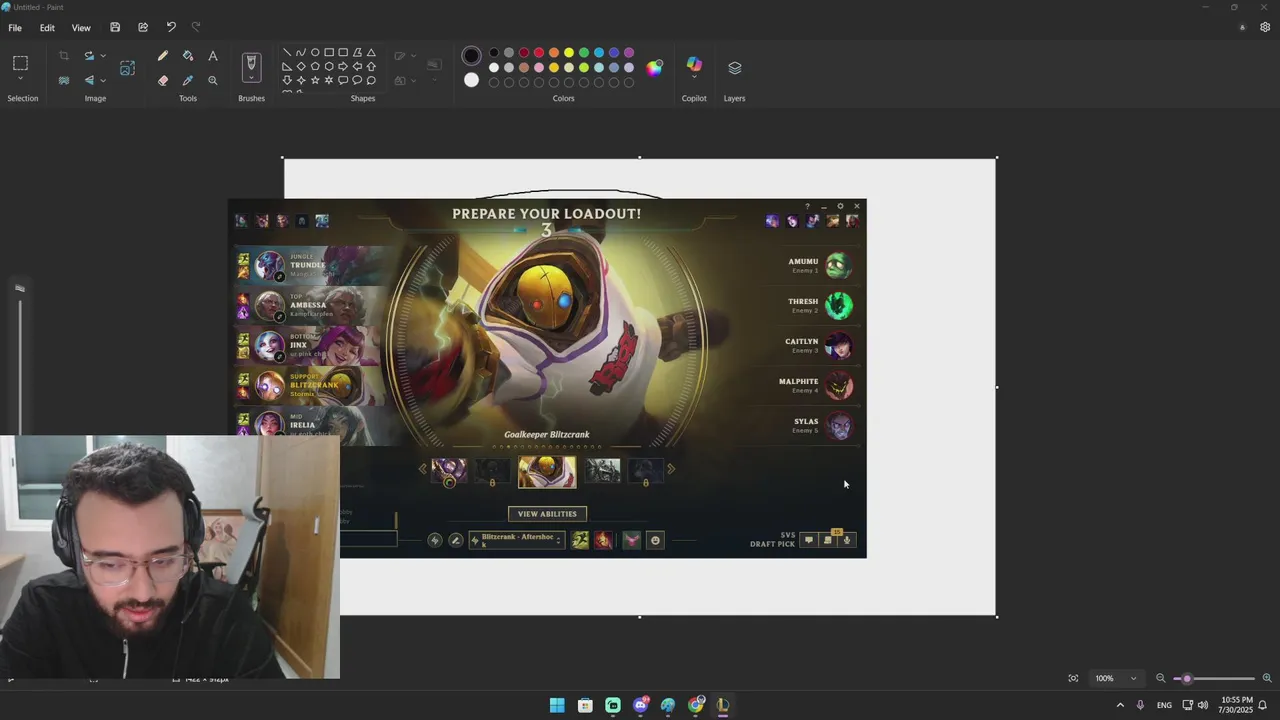Select the Eraser tool
The width and height of the screenshot is (1280, 720).
point(163,80)
